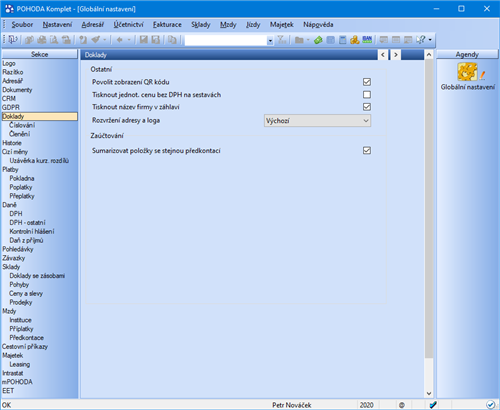Open the folder icon dropdown arrow
This screenshot has height=410, width=500.
click(308, 40)
